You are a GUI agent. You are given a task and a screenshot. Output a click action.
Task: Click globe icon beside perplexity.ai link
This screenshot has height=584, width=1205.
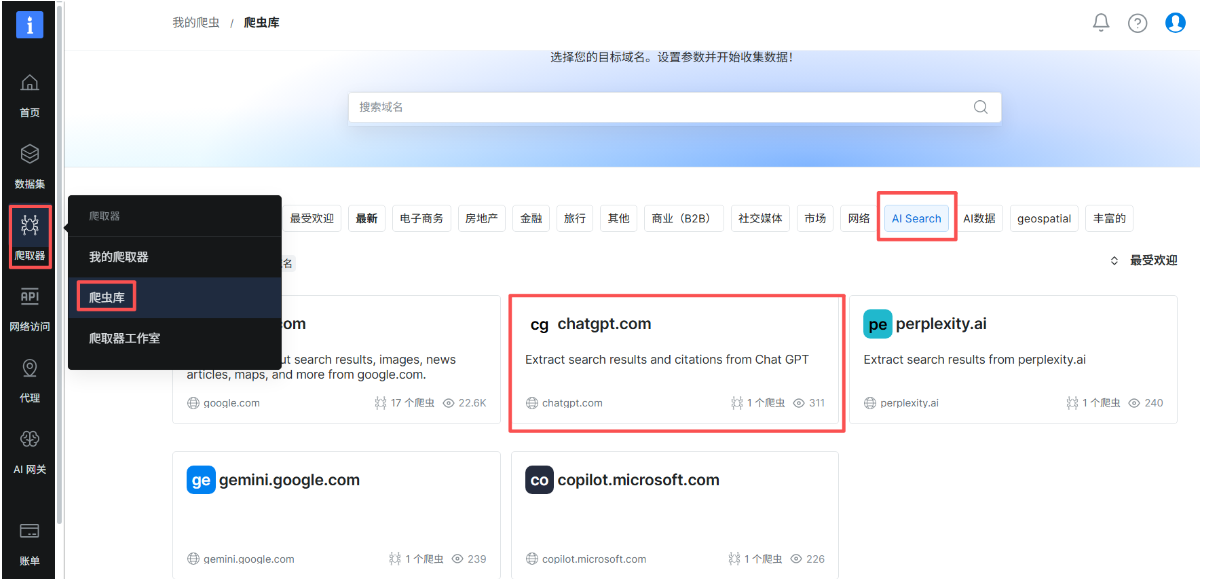click(x=870, y=403)
